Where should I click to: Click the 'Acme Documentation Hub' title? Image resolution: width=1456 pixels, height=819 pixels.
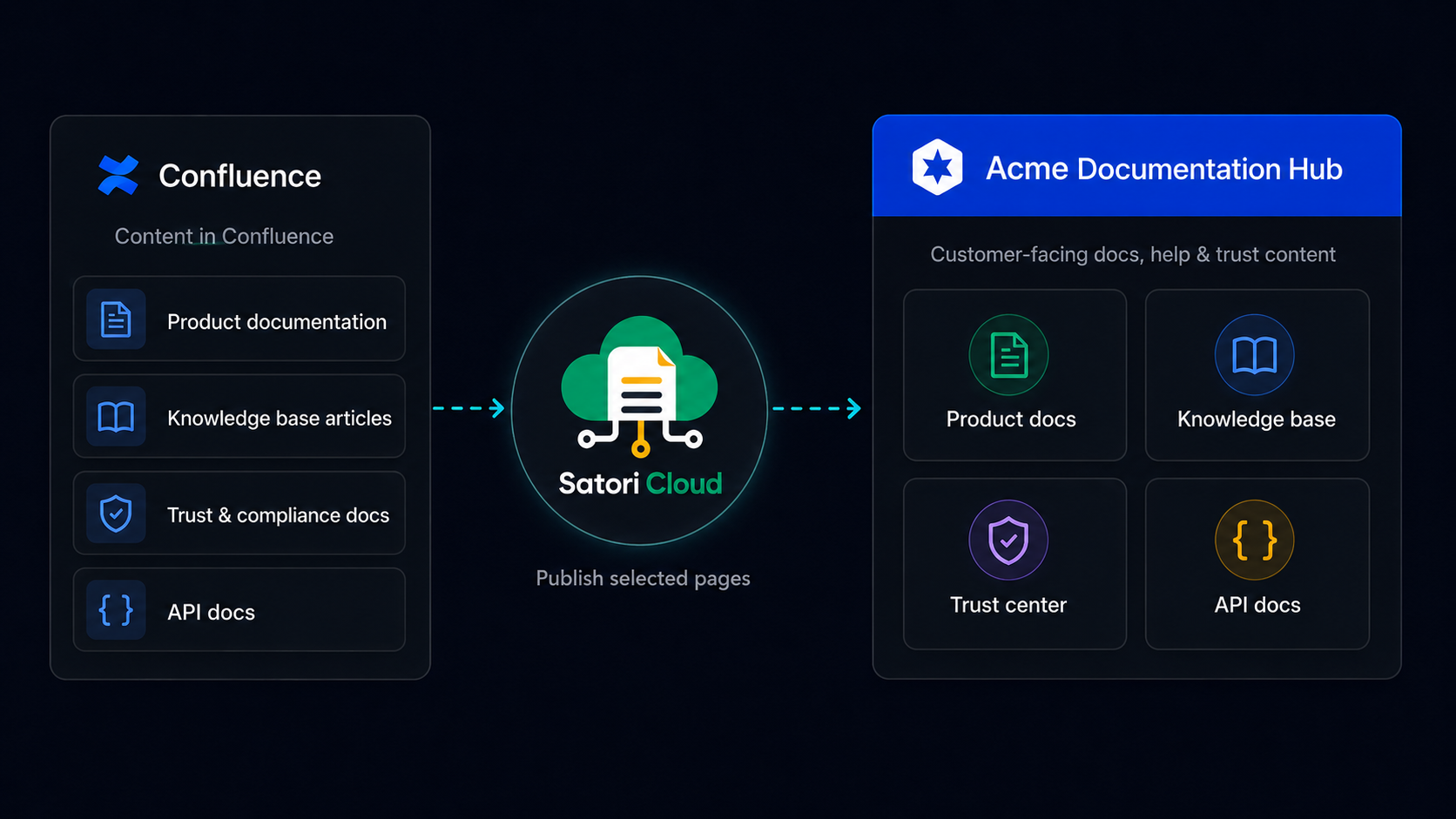click(1164, 168)
